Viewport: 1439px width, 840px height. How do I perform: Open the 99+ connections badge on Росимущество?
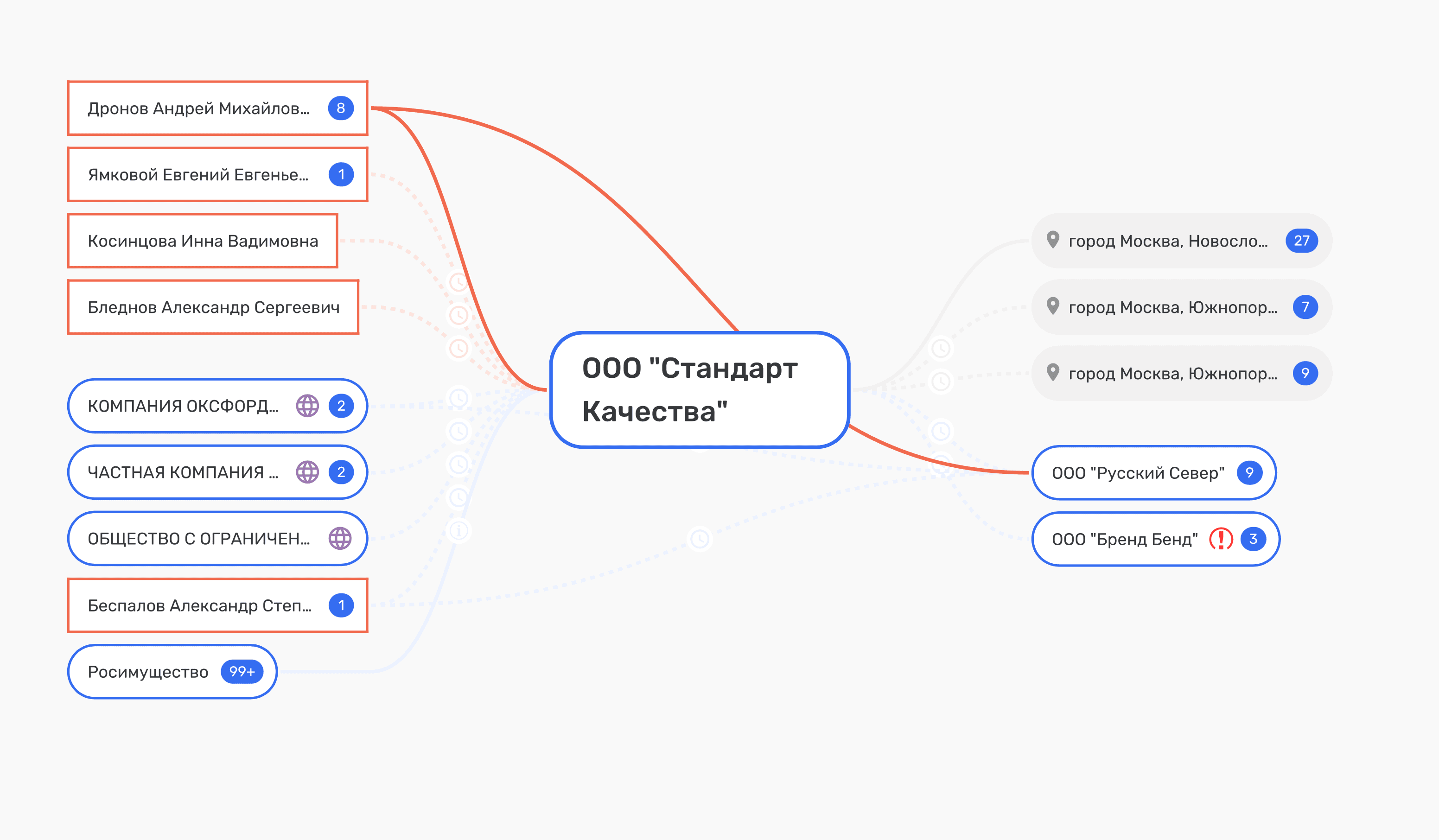click(242, 672)
